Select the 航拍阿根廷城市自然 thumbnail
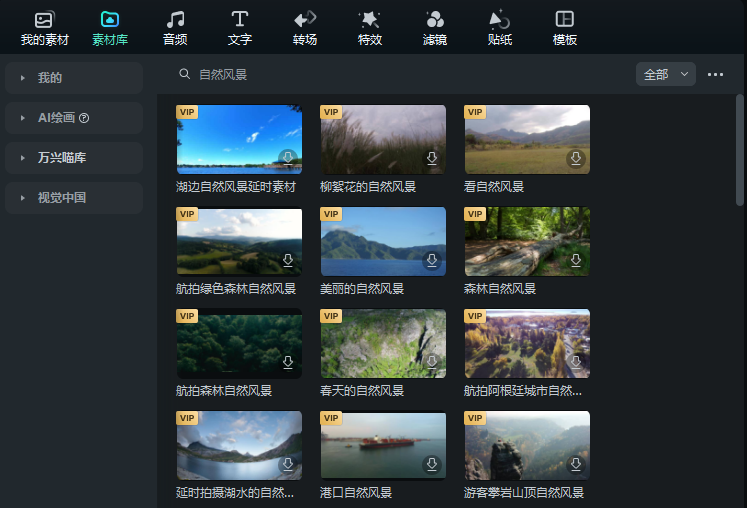Screen dimensions: 747x508 click(527, 344)
